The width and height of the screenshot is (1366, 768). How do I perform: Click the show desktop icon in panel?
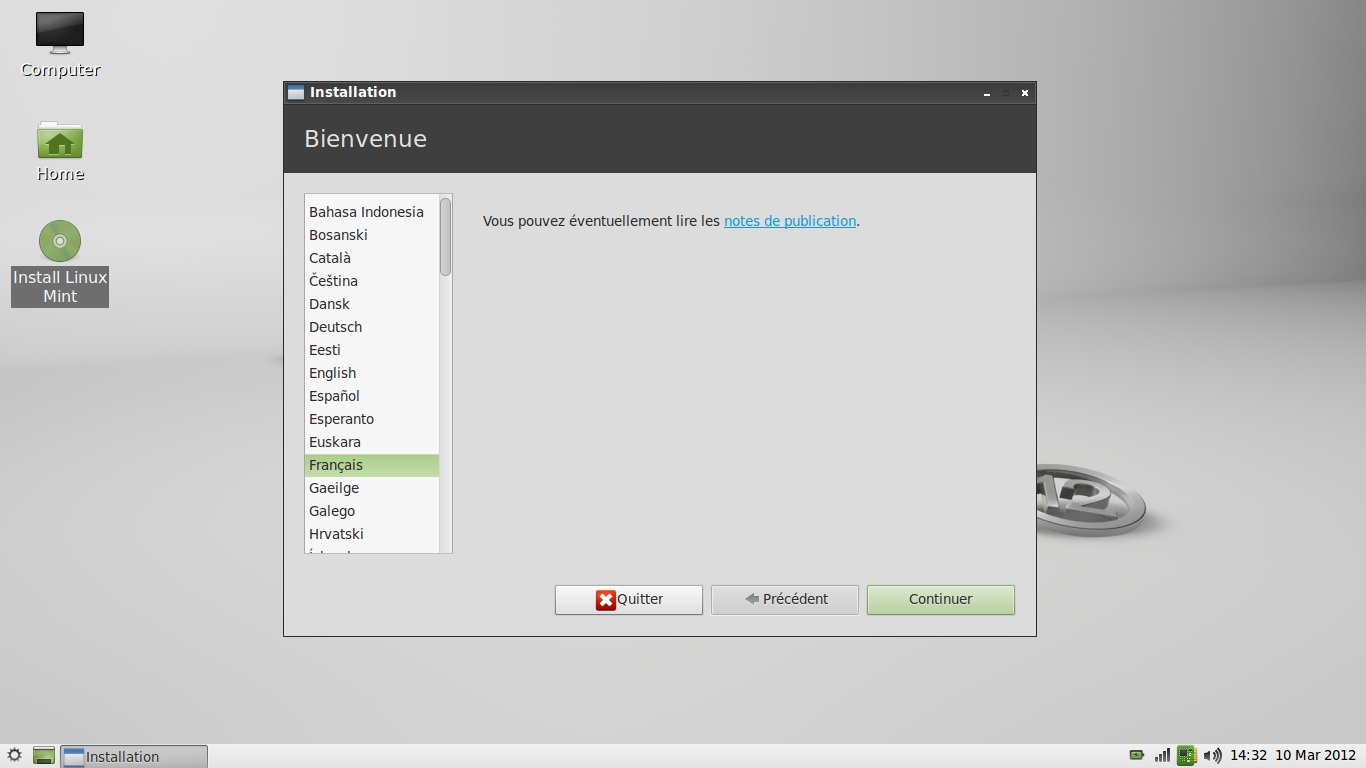pyautogui.click(x=43, y=756)
